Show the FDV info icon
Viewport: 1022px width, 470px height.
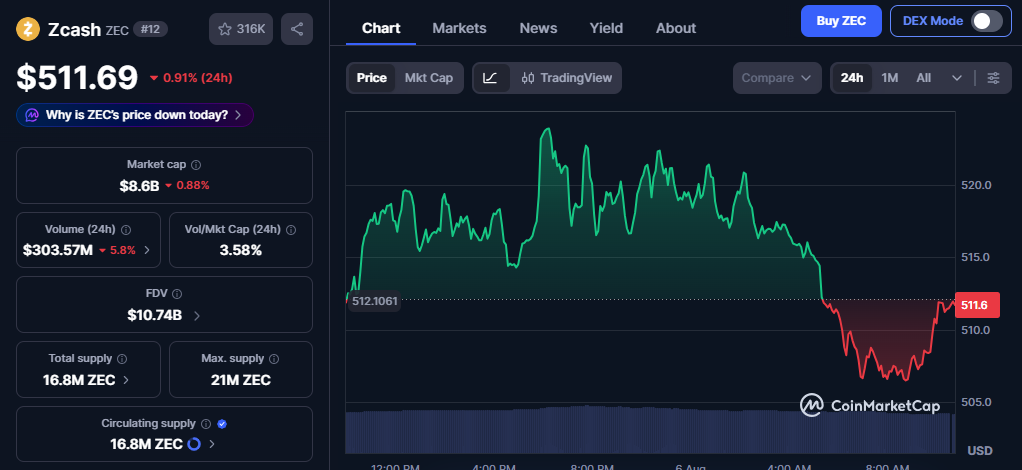177,294
